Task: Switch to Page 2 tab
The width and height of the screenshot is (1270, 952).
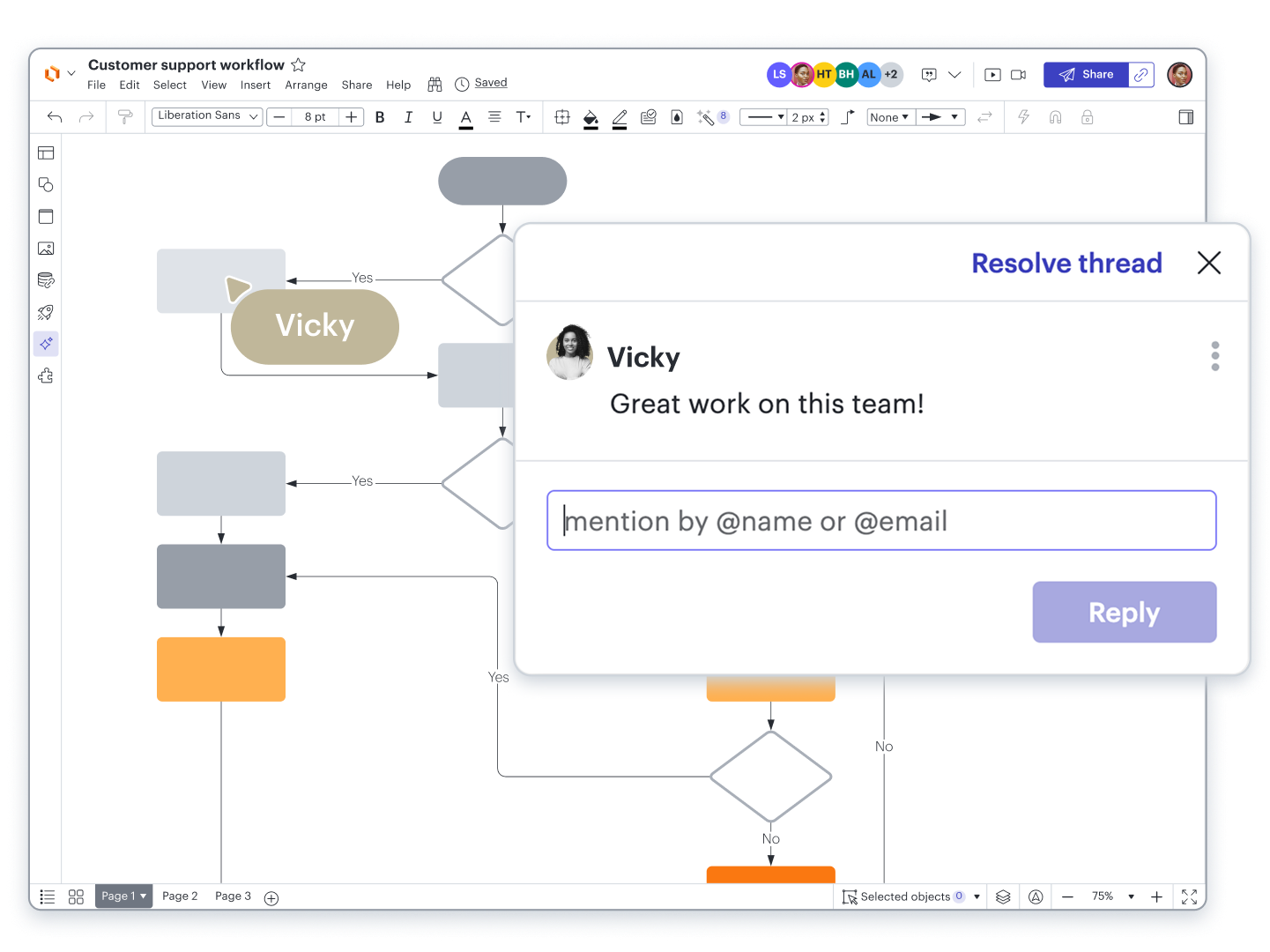Action: pos(180,896)
